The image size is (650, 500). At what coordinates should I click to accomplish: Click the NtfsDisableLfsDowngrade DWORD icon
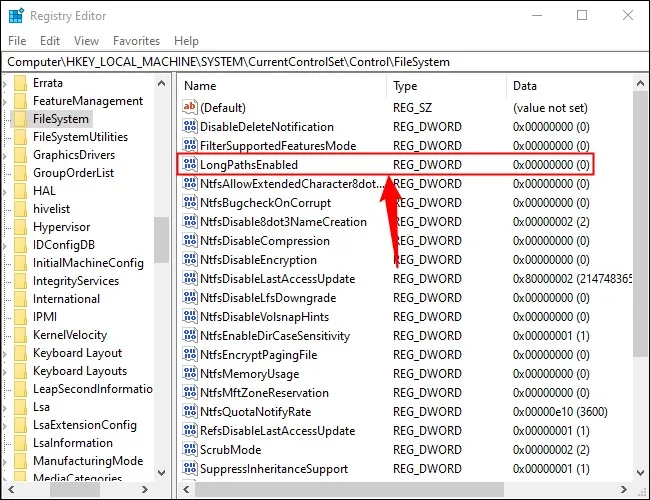pyautogui.click(x=189, y=298)
